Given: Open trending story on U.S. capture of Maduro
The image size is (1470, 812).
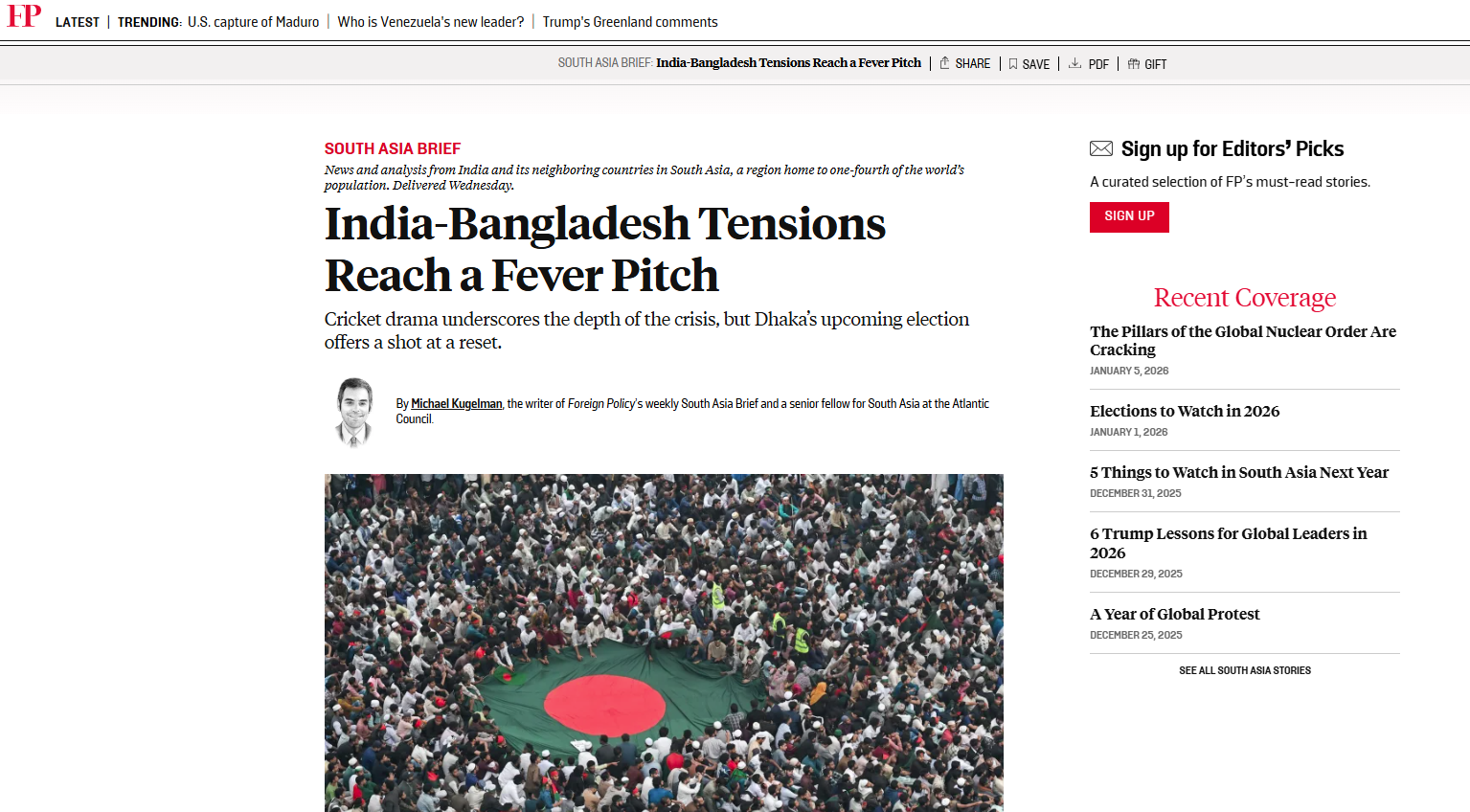Looking at the screenshot, I should 254,22.
